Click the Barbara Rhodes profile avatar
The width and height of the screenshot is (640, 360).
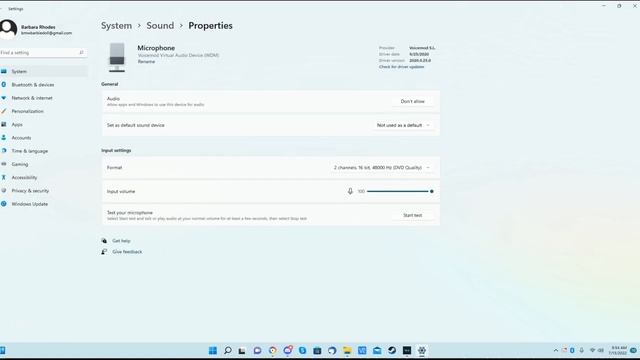[x=8, y=29]
